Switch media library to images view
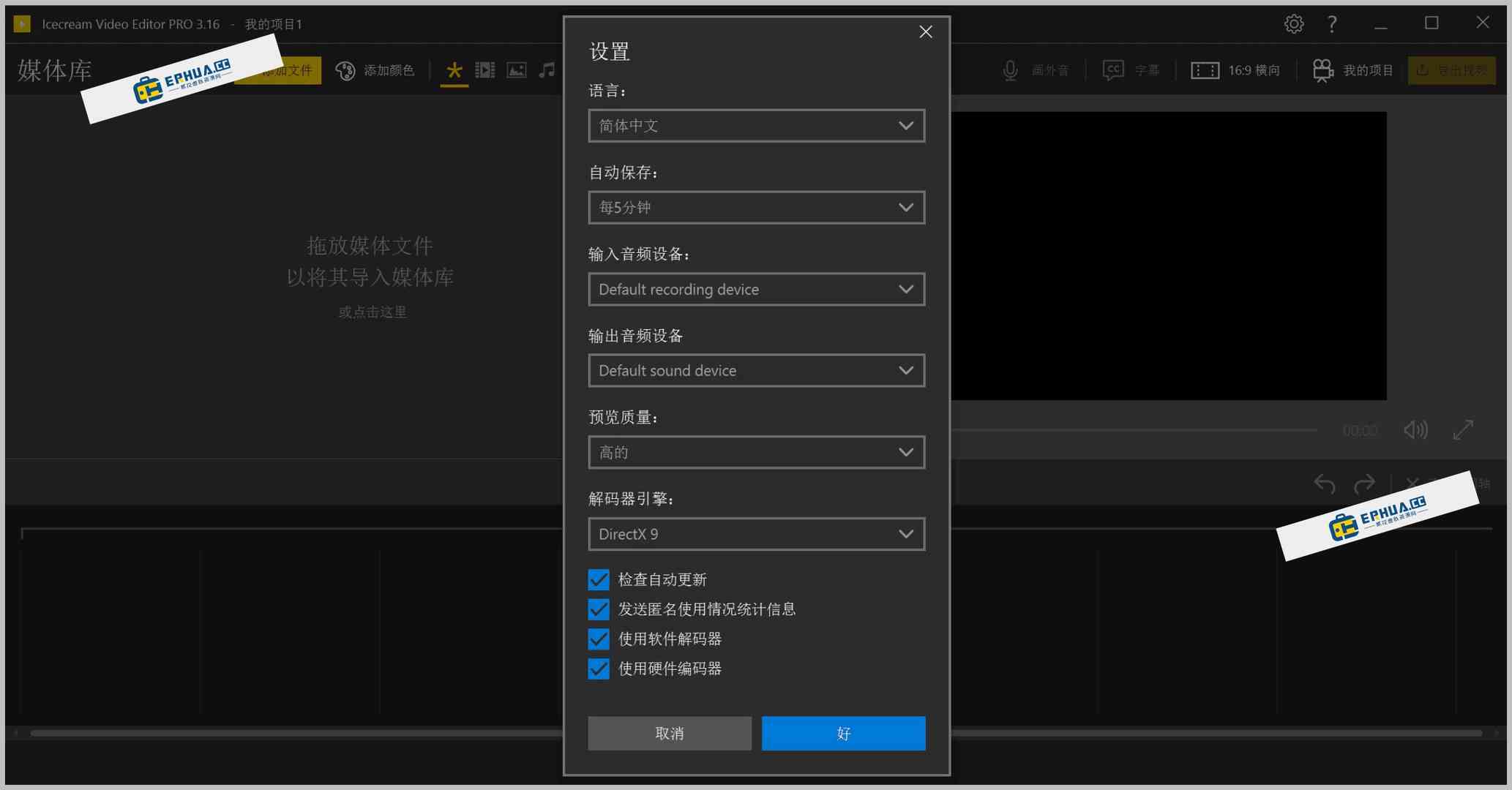Image resolution: width=1512 pixels, height=790 pixels. (x=516, y=70)
